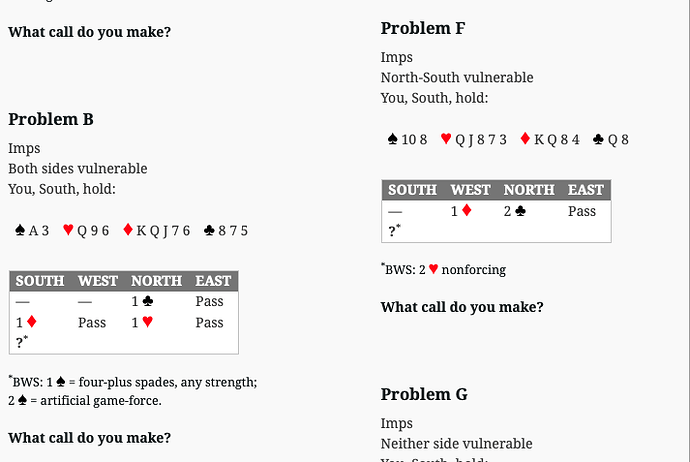Select the club symbol in Problem F's hand

(x=598, y=140)
